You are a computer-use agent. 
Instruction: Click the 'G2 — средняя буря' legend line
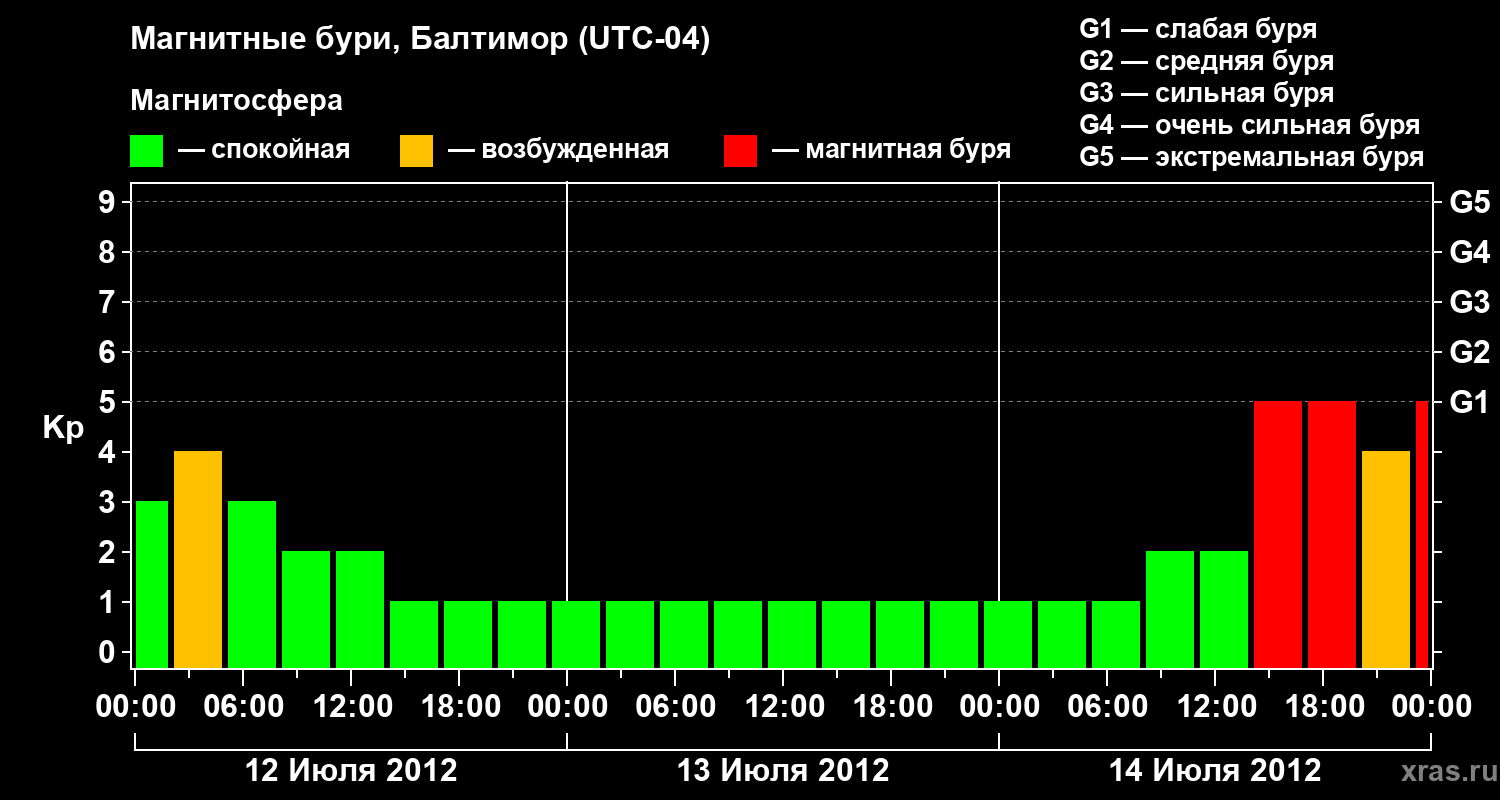point(1207,61)
